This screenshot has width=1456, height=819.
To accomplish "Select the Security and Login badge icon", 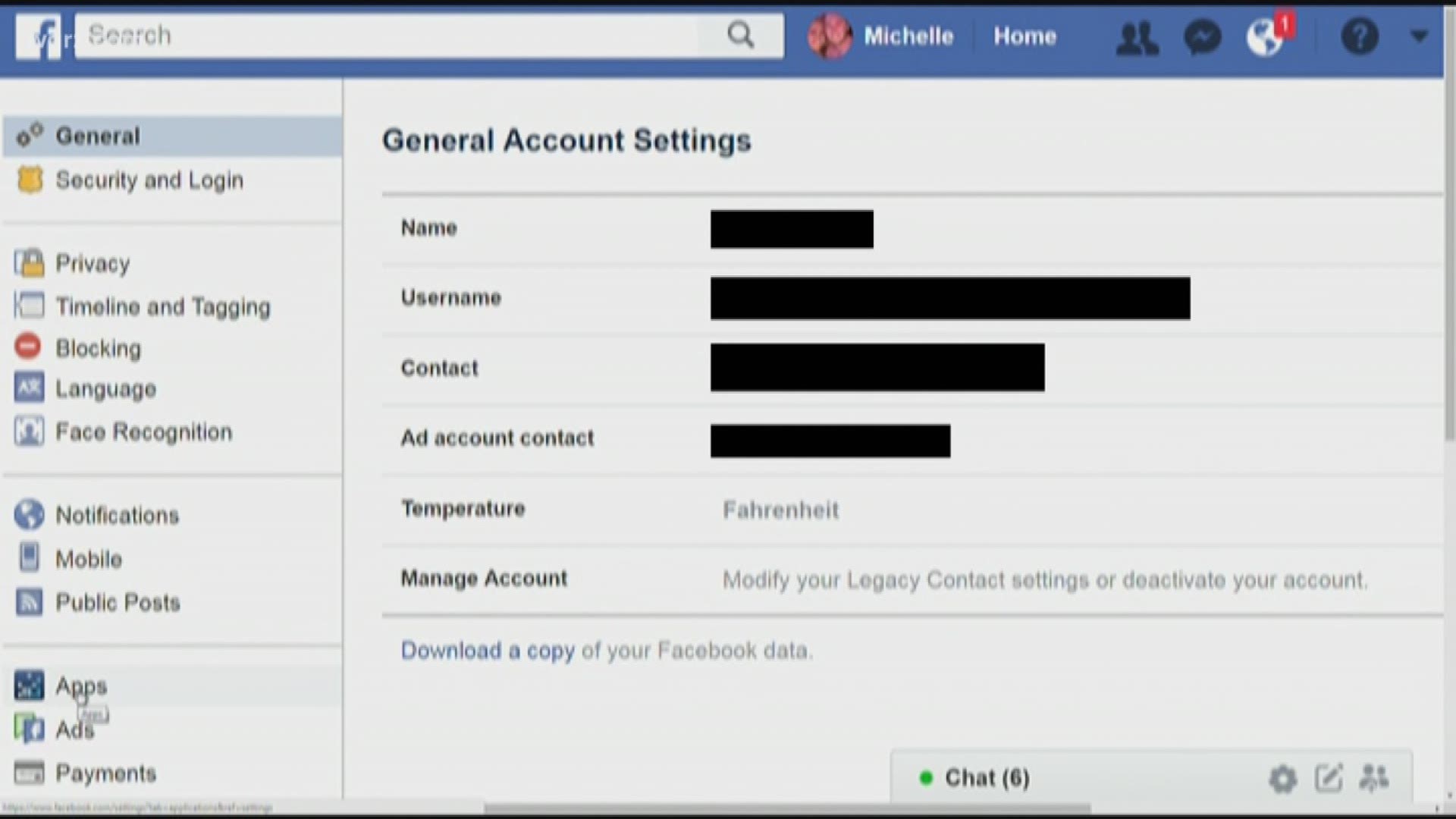I will (30, 180).
